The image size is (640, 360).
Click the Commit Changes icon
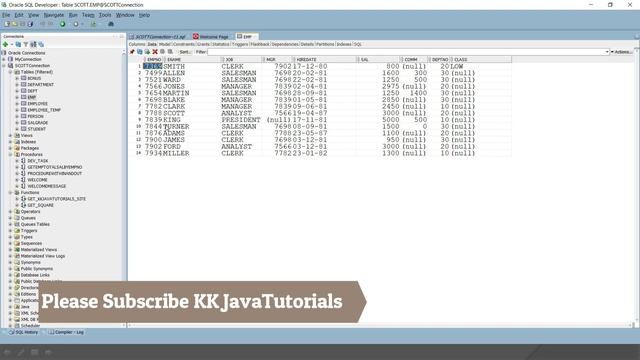coord(162,52)
